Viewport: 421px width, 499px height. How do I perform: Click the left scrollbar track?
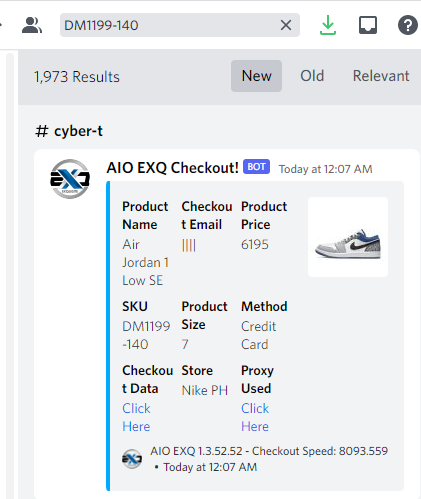tap(10, 276)
